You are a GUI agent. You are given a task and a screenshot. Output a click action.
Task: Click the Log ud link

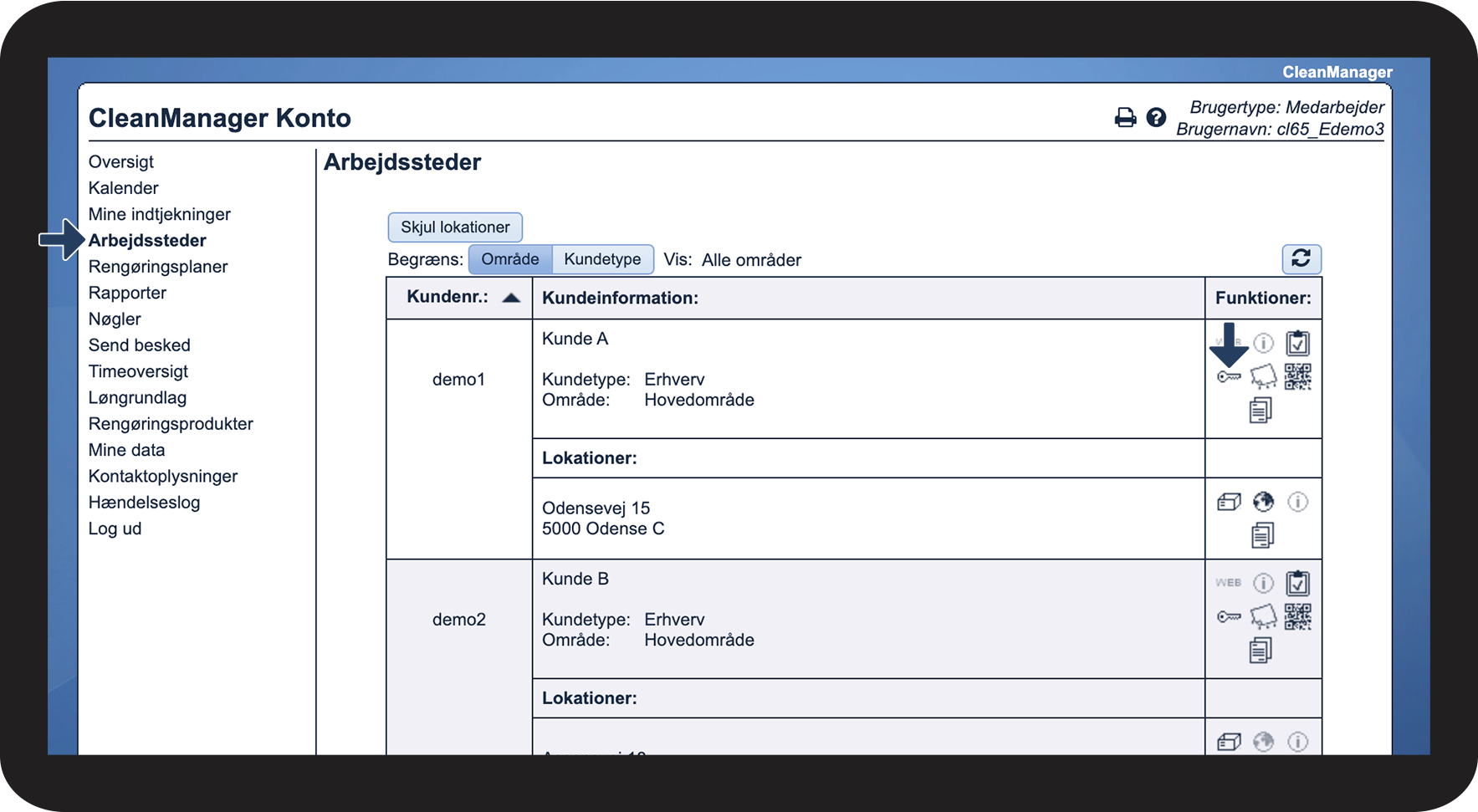pos(115,529)
